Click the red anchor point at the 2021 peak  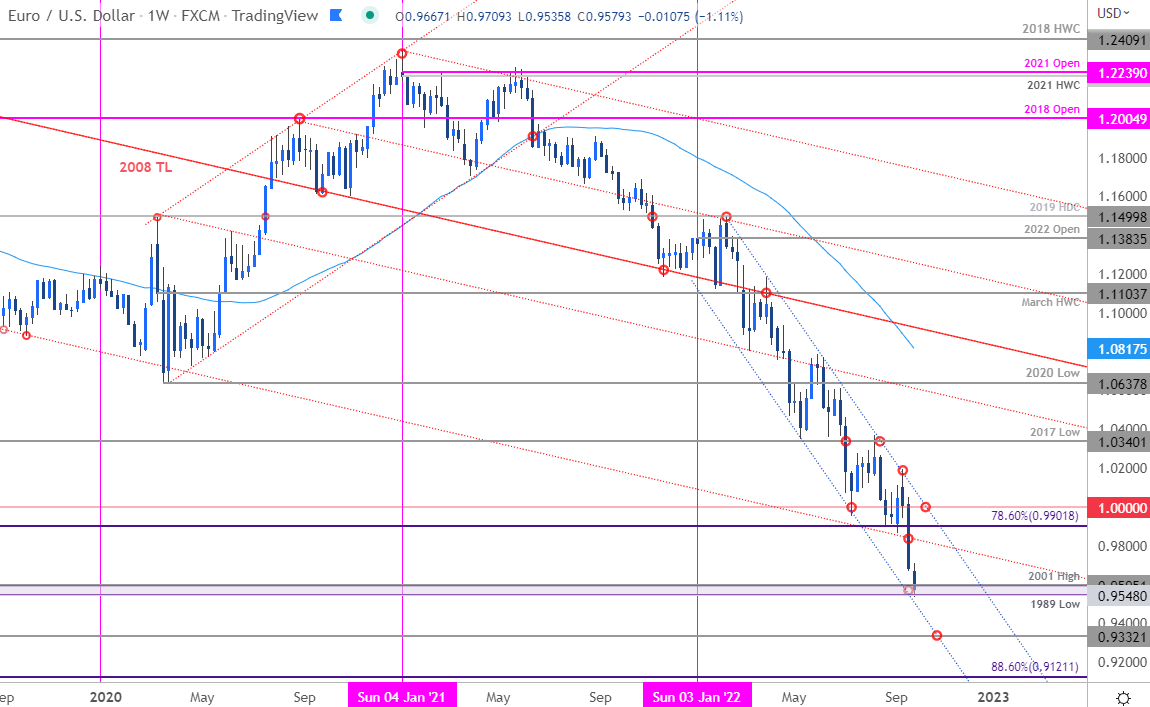click(x=401, y=54)
